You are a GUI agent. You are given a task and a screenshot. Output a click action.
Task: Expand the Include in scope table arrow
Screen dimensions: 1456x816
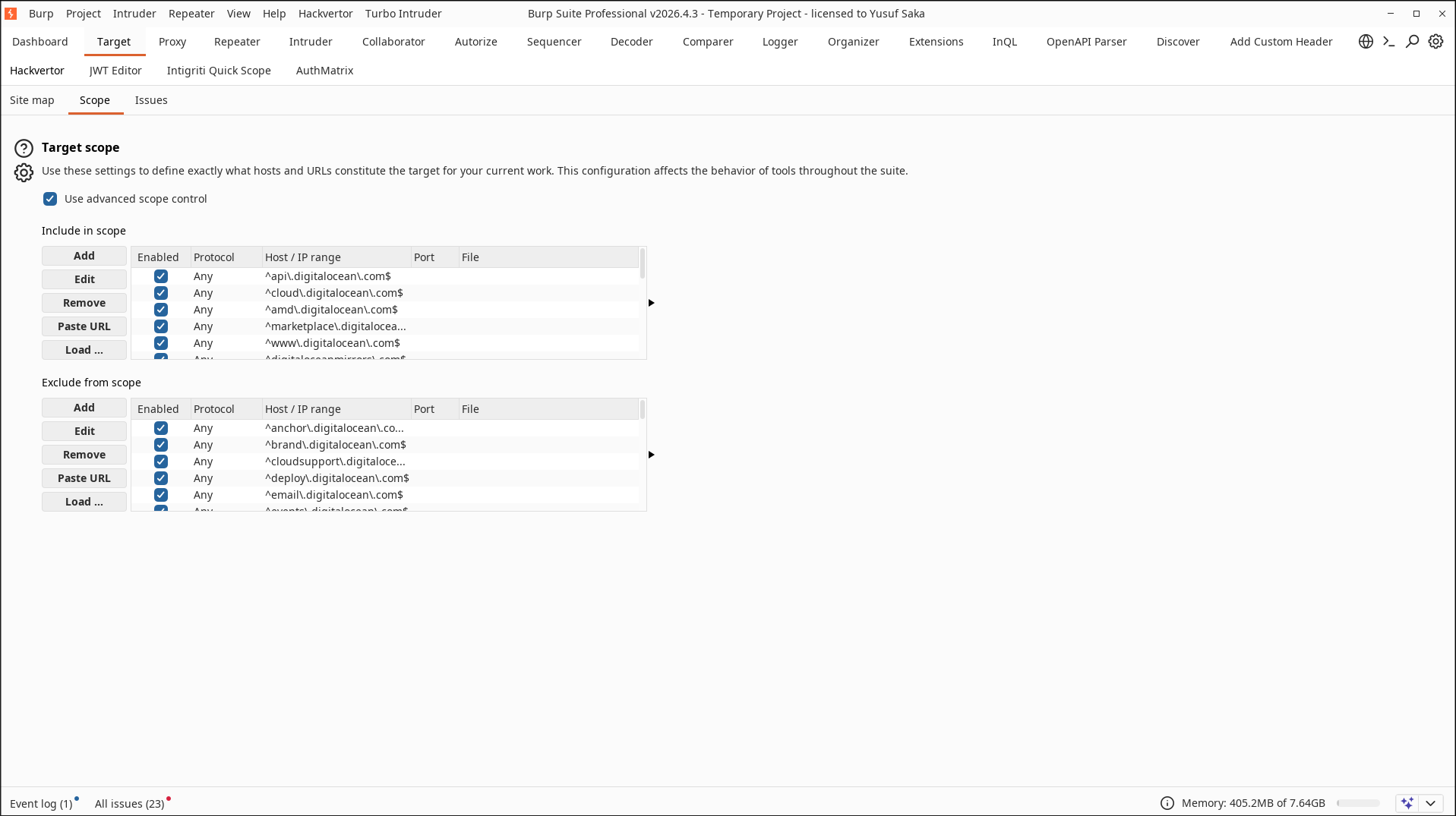(x=652, y=303)
